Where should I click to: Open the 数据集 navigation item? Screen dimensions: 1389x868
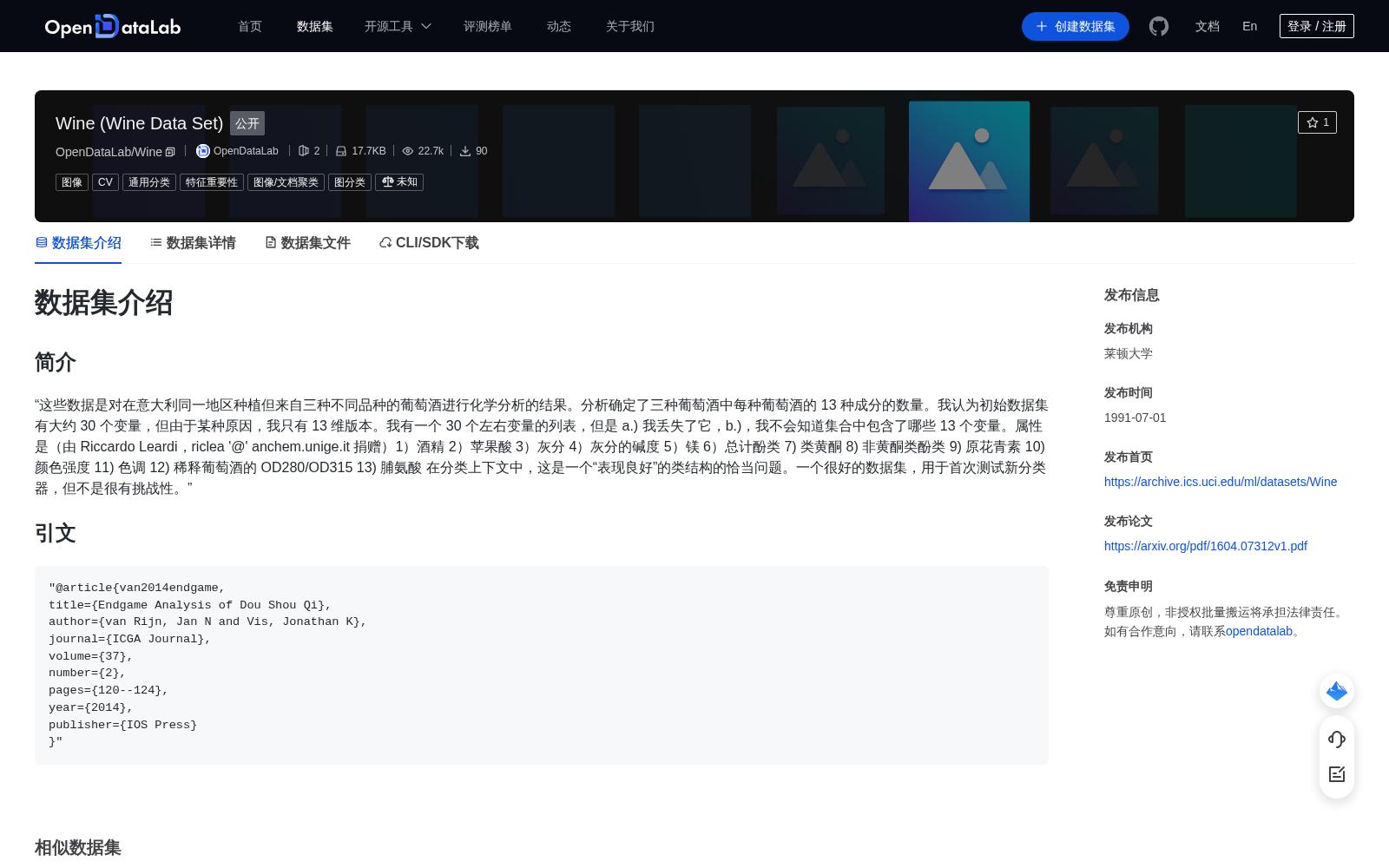coord(315,26)
